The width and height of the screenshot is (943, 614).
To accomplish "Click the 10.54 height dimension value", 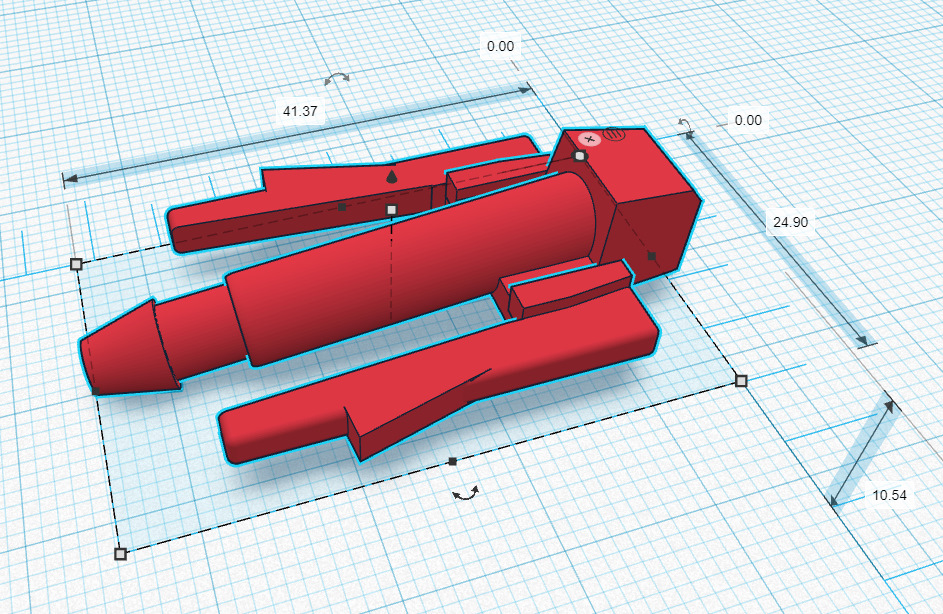I will [x=889, y=495].
